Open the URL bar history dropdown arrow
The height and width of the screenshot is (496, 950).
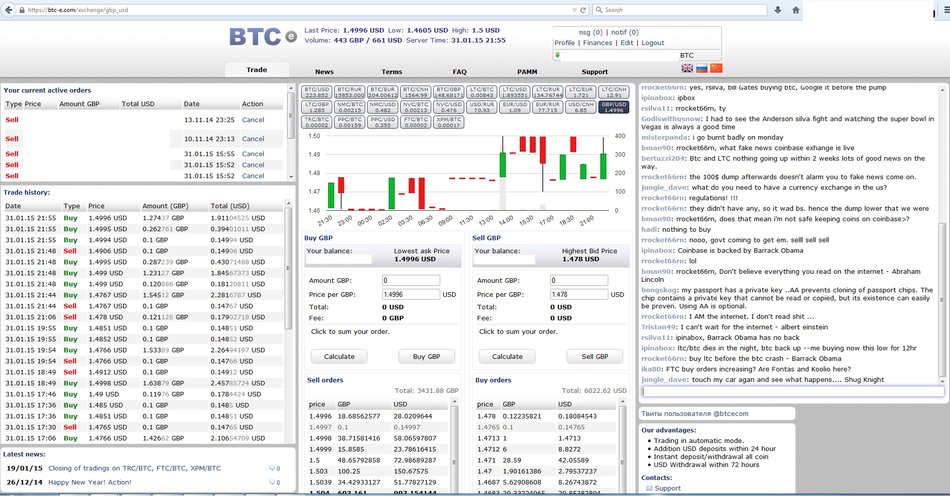(574, 10)
